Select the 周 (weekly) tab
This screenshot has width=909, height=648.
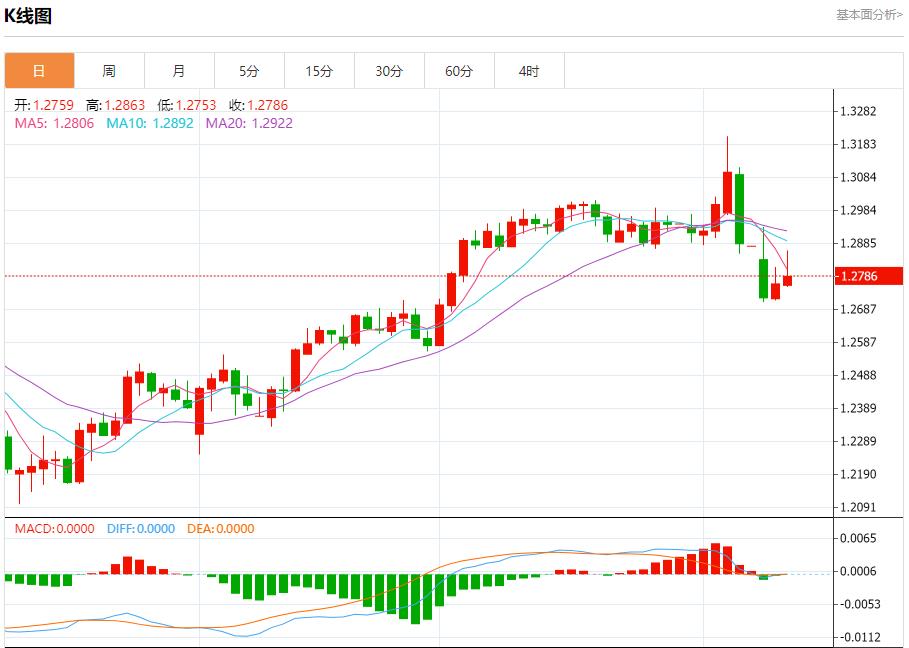109,71
